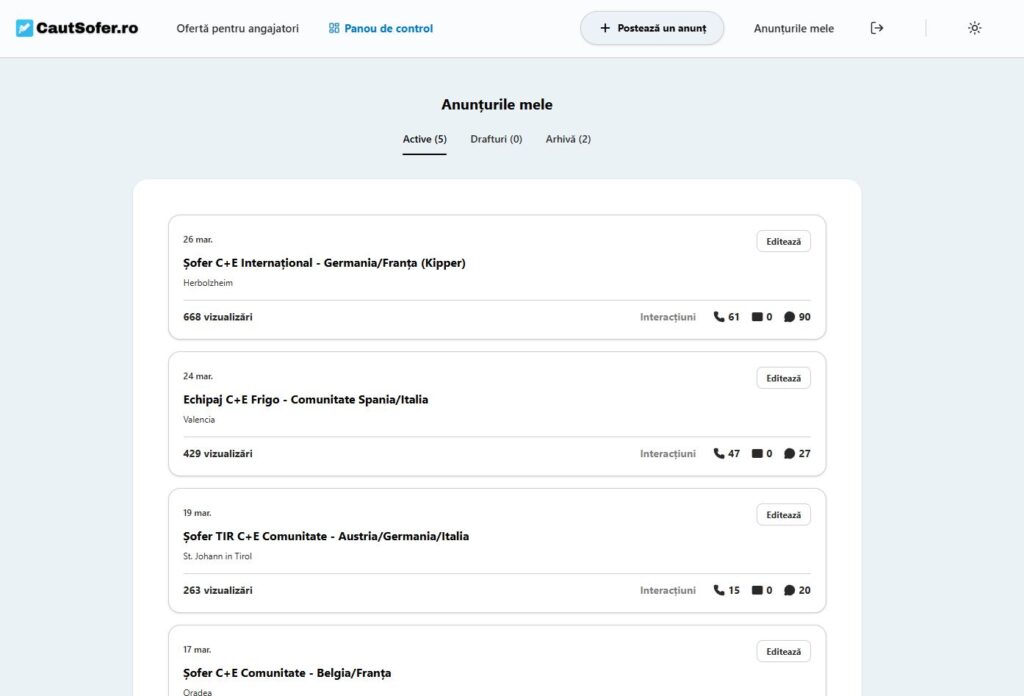This screenshot has height=696, width=1024.
Task: Open Șofer TIR C+E Comunitate listing title
Action: point(326,536)
